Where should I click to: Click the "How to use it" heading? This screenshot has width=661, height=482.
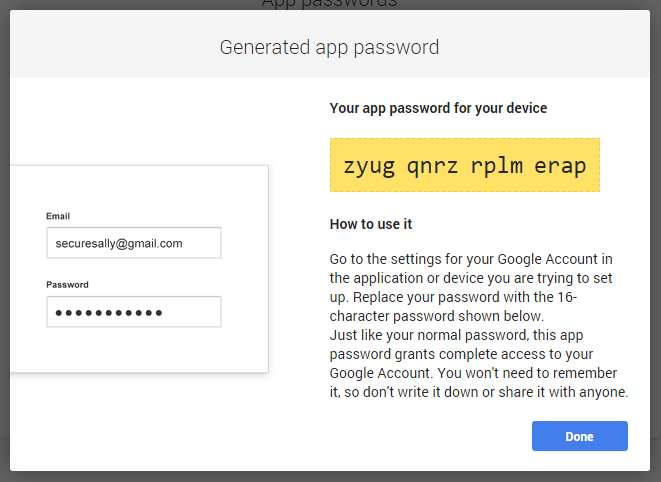(x=371, y=224)
